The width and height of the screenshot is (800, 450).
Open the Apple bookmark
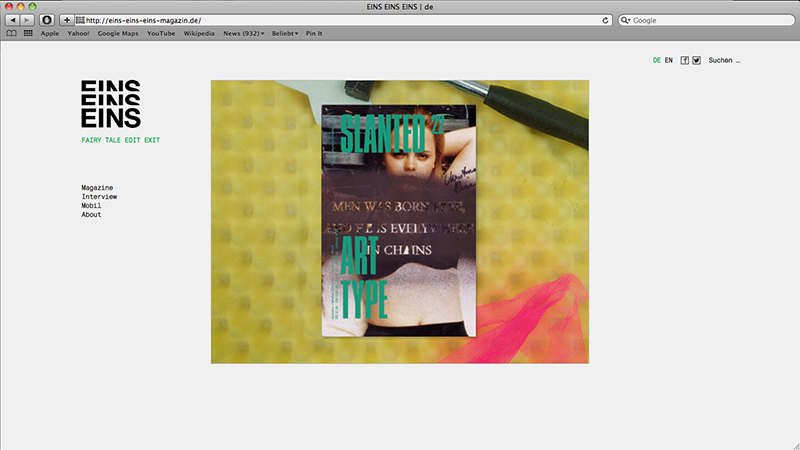coord(49,33)
